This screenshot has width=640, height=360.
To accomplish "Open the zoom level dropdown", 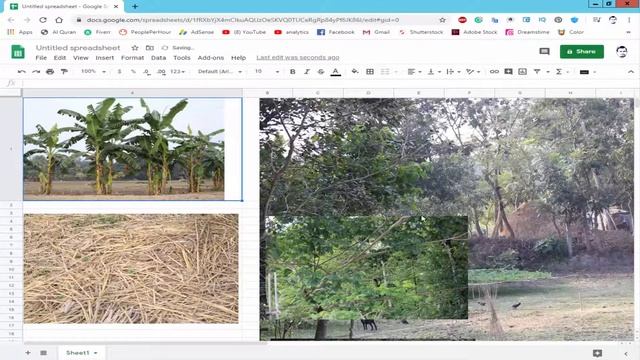I will (93, 71).
